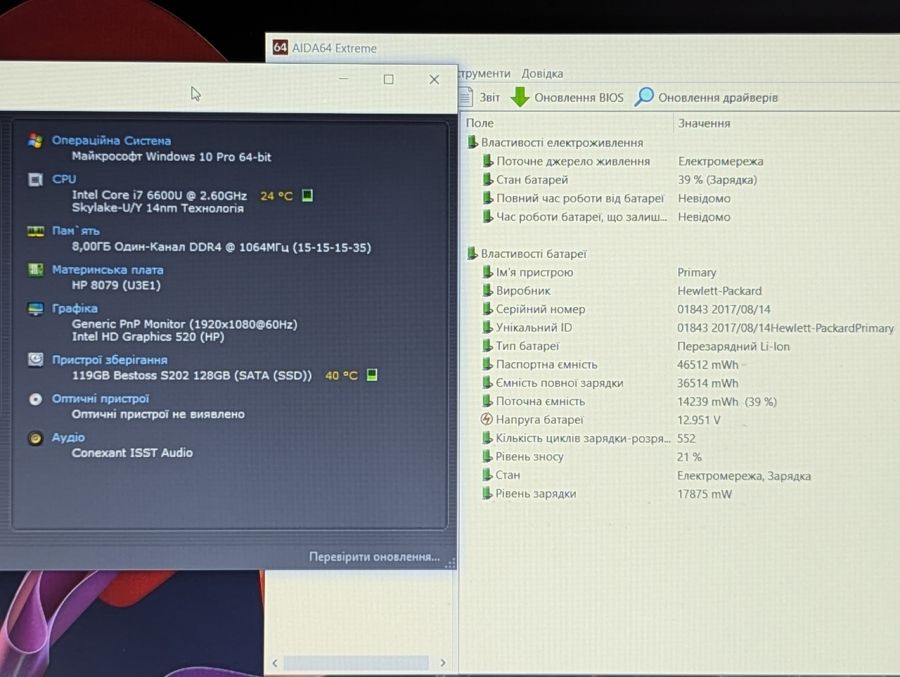The image size is (900, 677).
Task: Select the Стан row battery icon
Action: click(x=487, y=475)
